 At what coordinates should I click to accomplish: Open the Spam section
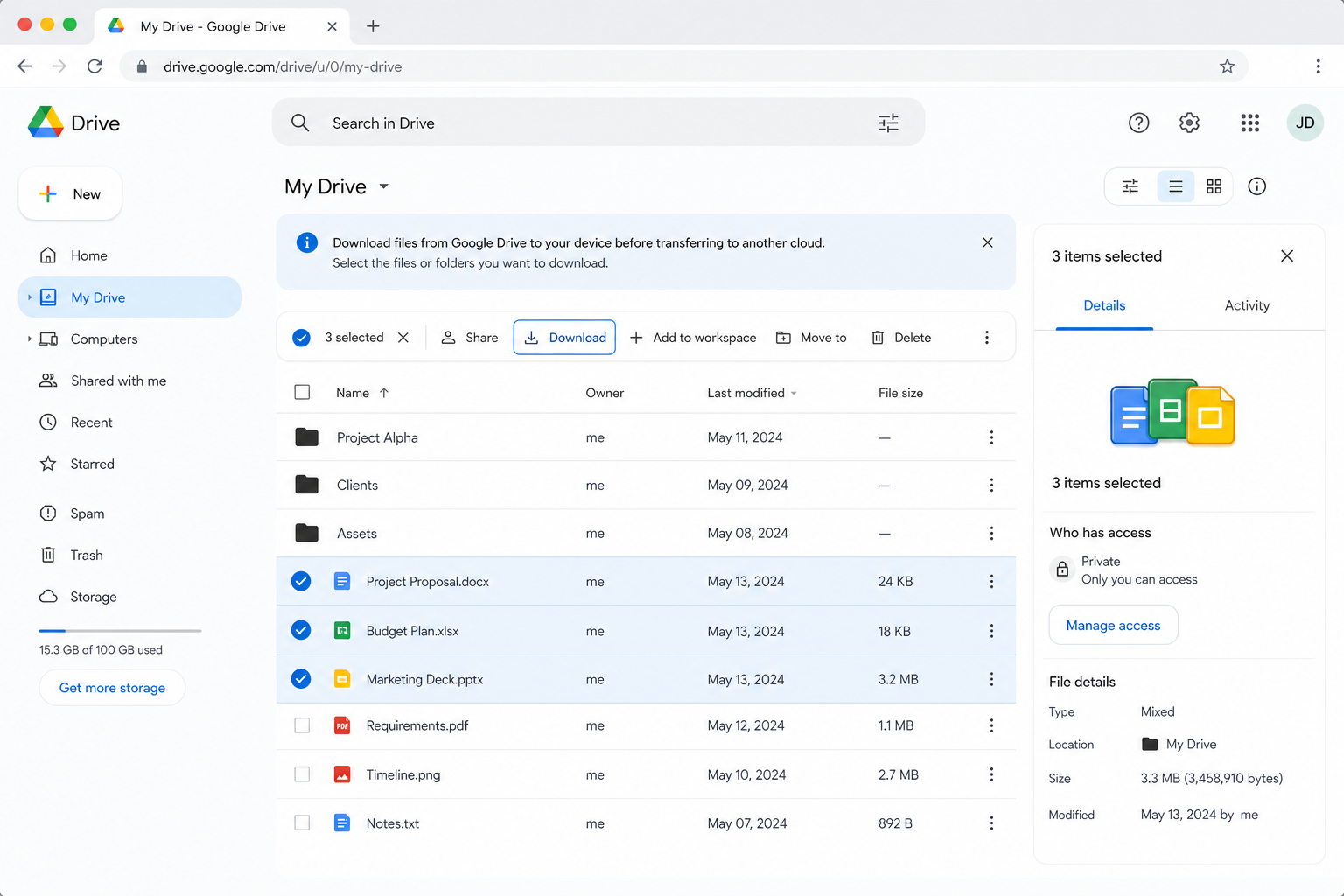pyautogui.click(x=129, y=514)
